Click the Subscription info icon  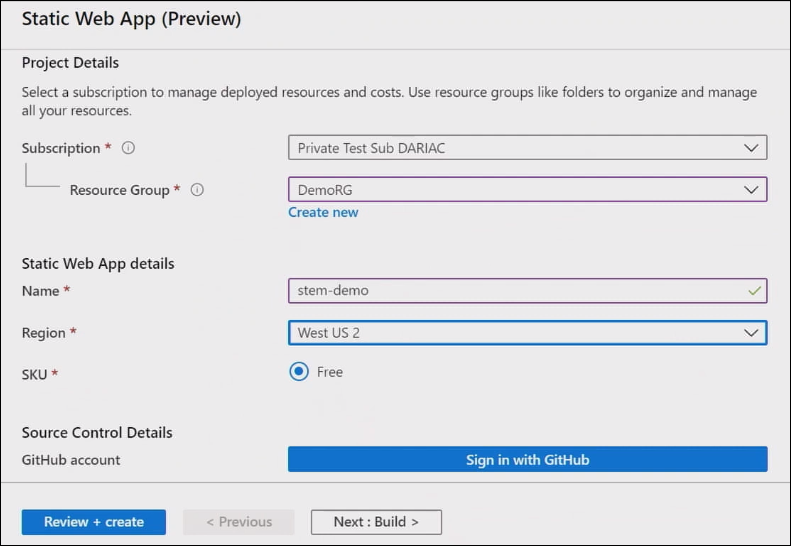(128, 148)
